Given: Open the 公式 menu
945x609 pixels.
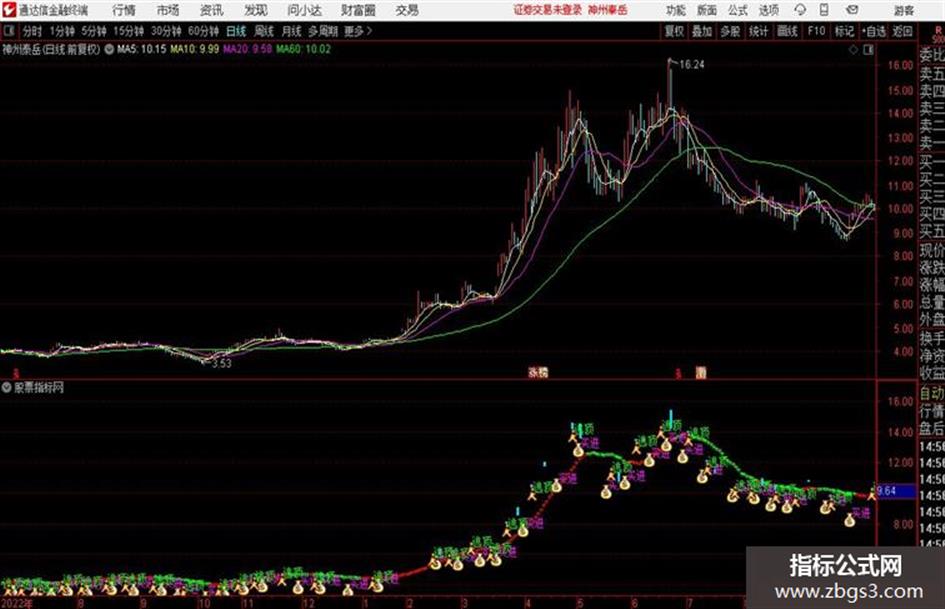Looking at the screenshot, I should click(x=738, y=10).
